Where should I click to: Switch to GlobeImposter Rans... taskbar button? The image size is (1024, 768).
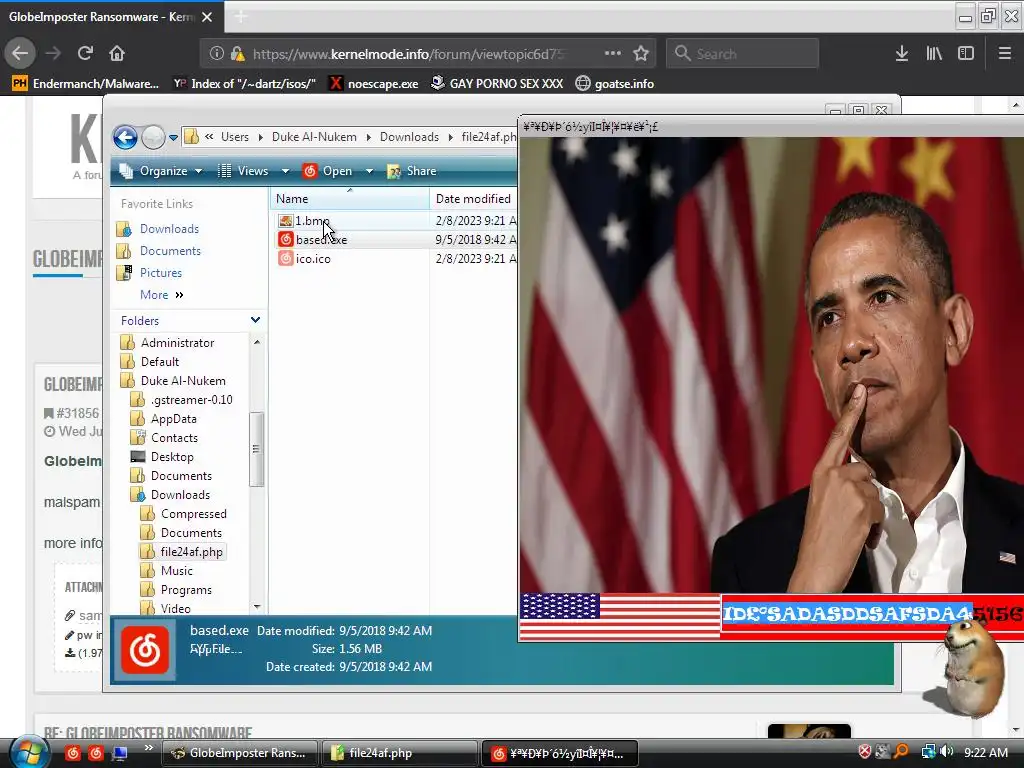point(240,753)
